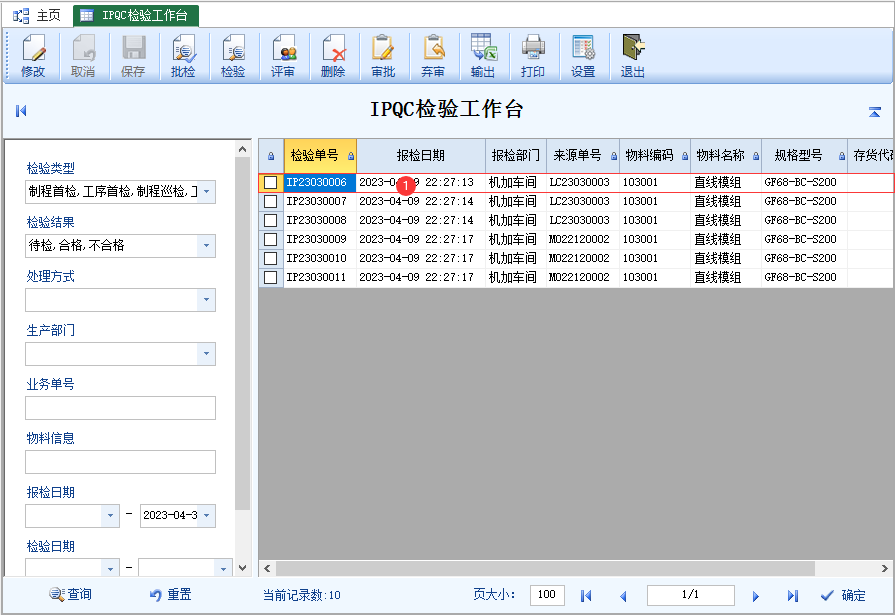Check the box for row IP23030010

point(271,258)
